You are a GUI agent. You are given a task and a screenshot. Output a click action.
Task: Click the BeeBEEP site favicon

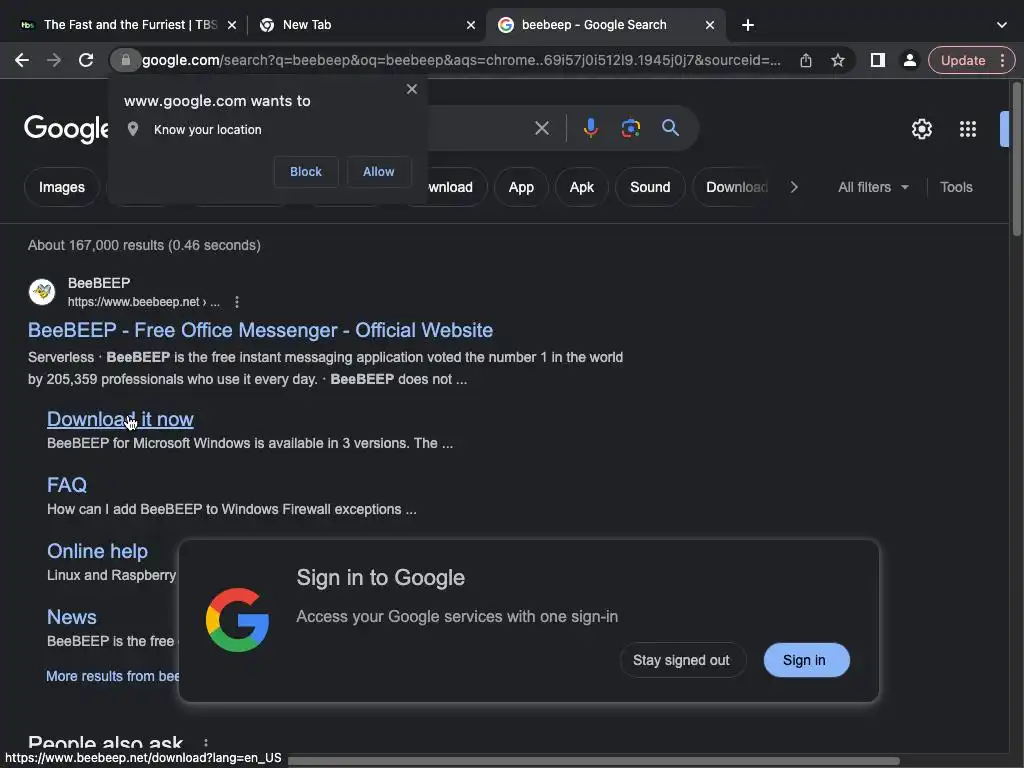[42, 291]
